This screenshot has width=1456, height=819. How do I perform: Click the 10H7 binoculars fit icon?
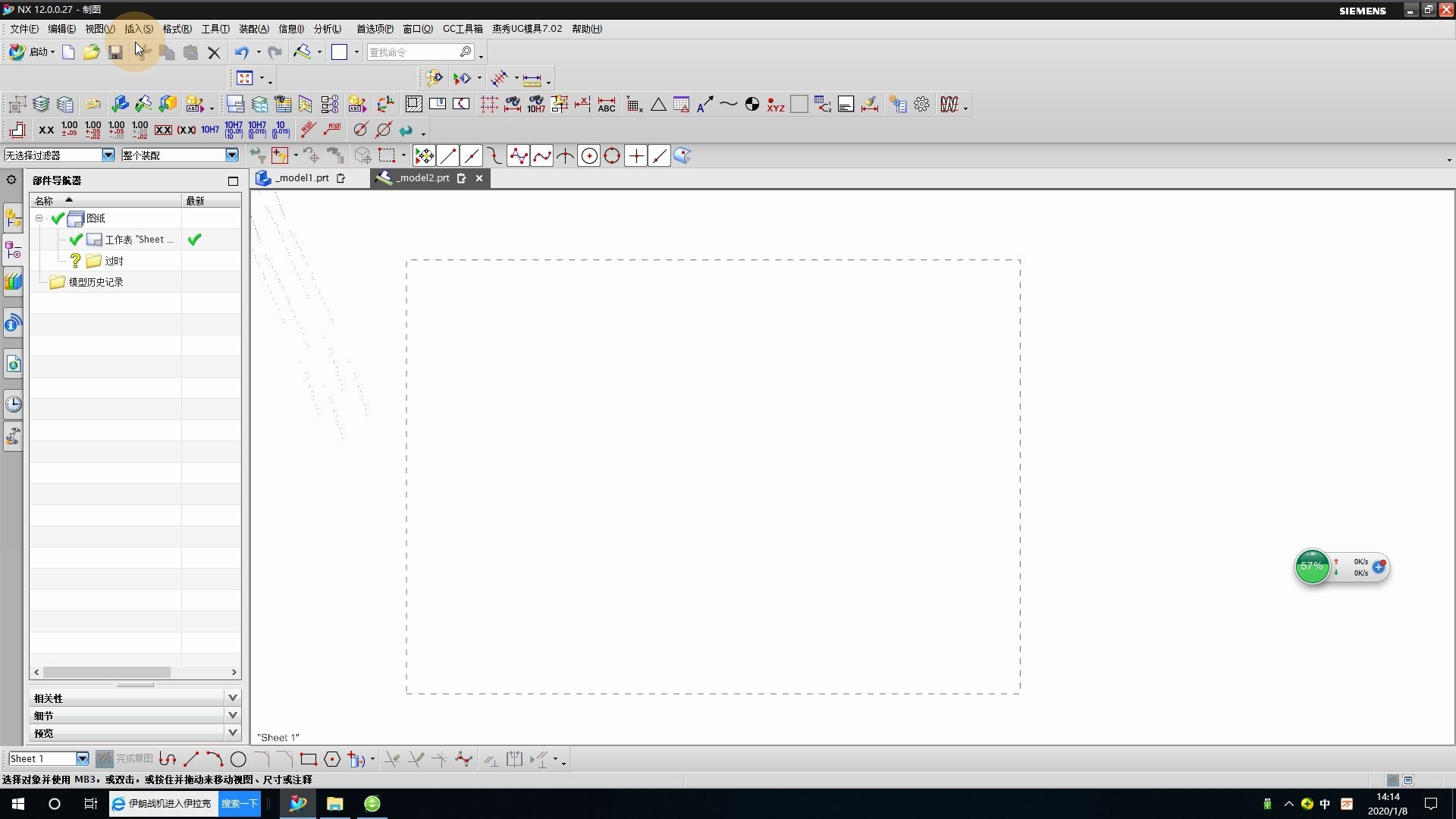[536, 105]
